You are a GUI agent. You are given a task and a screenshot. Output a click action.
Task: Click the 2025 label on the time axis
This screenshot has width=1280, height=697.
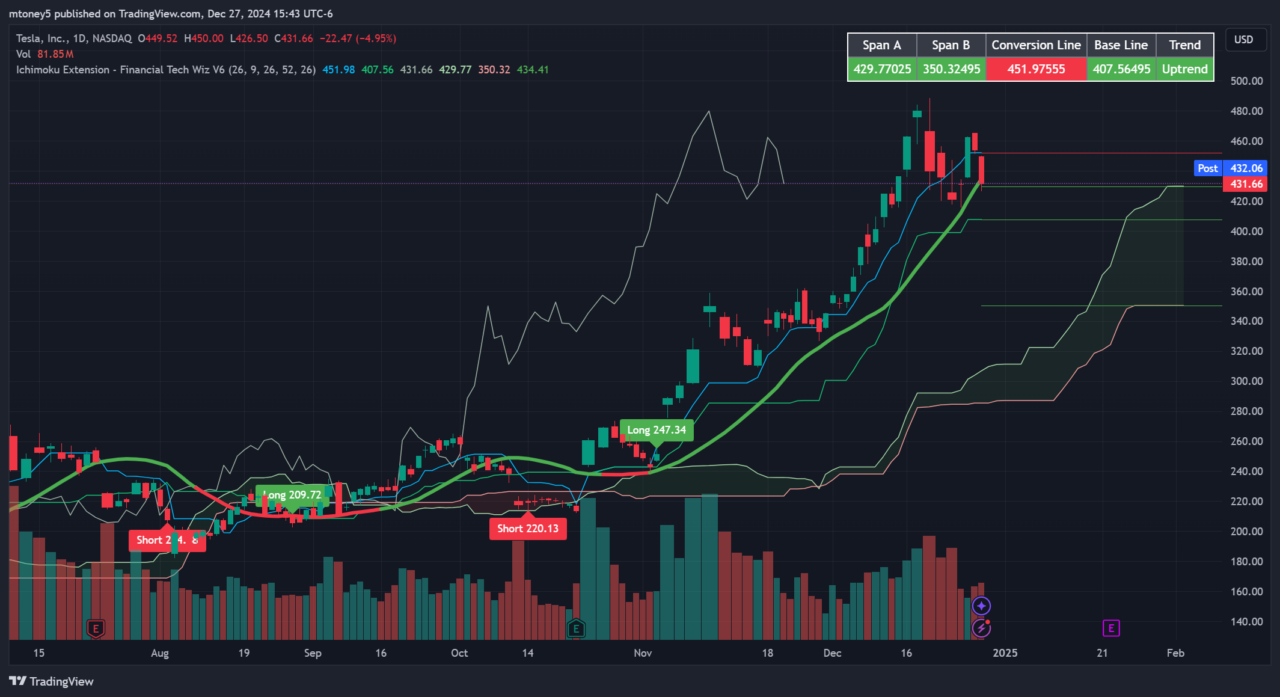click(1005, 653)
